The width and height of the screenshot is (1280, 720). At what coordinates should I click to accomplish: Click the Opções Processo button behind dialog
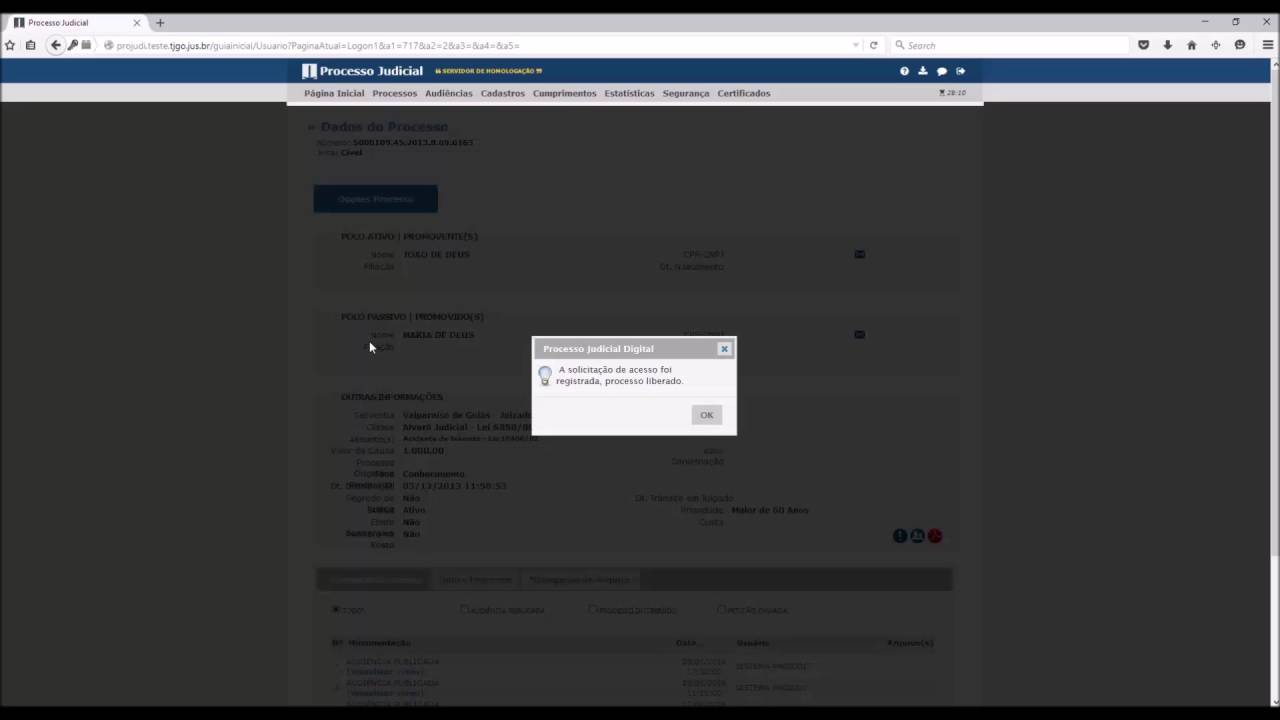pos(375,199)
